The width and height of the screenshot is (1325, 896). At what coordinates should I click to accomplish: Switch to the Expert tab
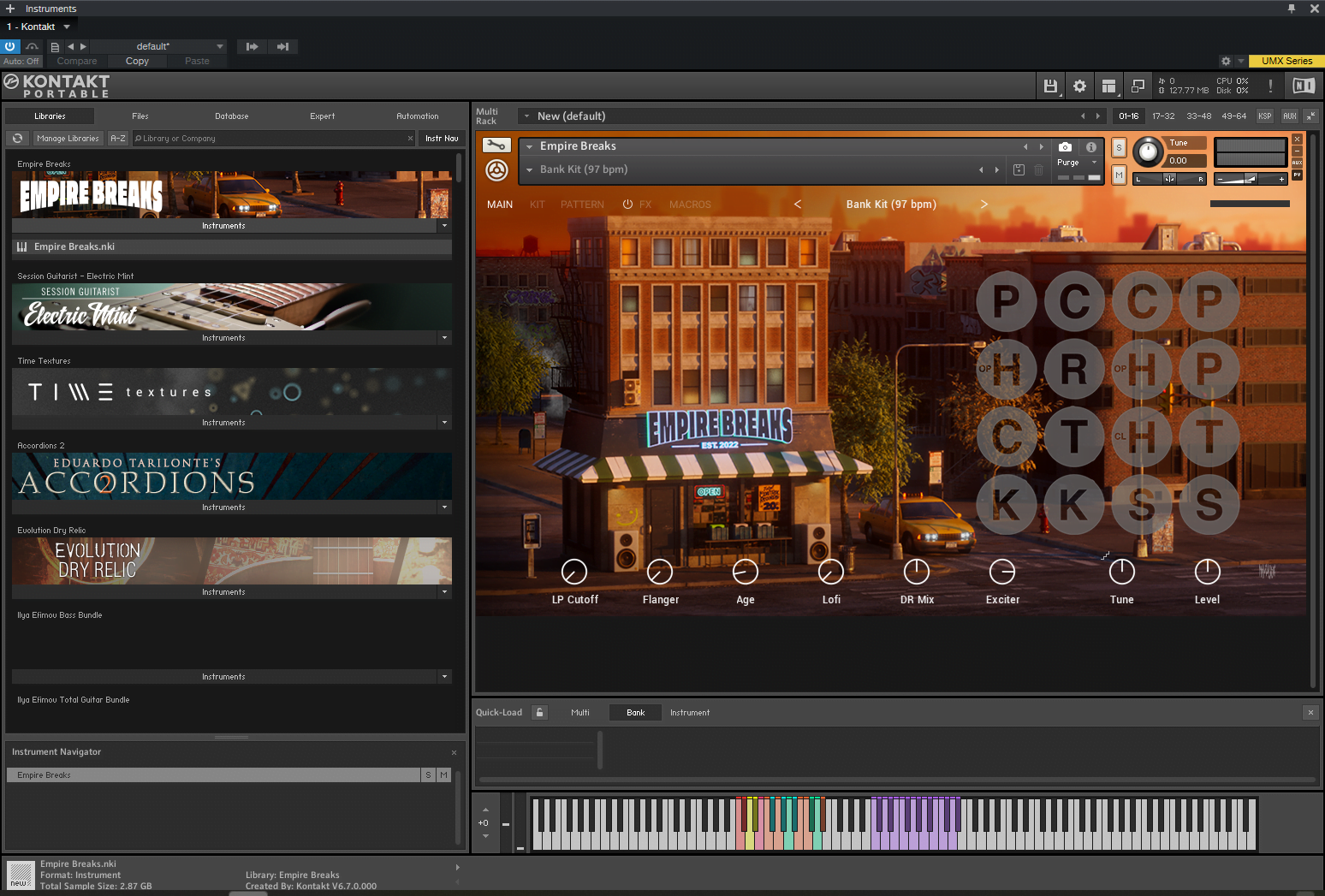click(x=323, y=116)
